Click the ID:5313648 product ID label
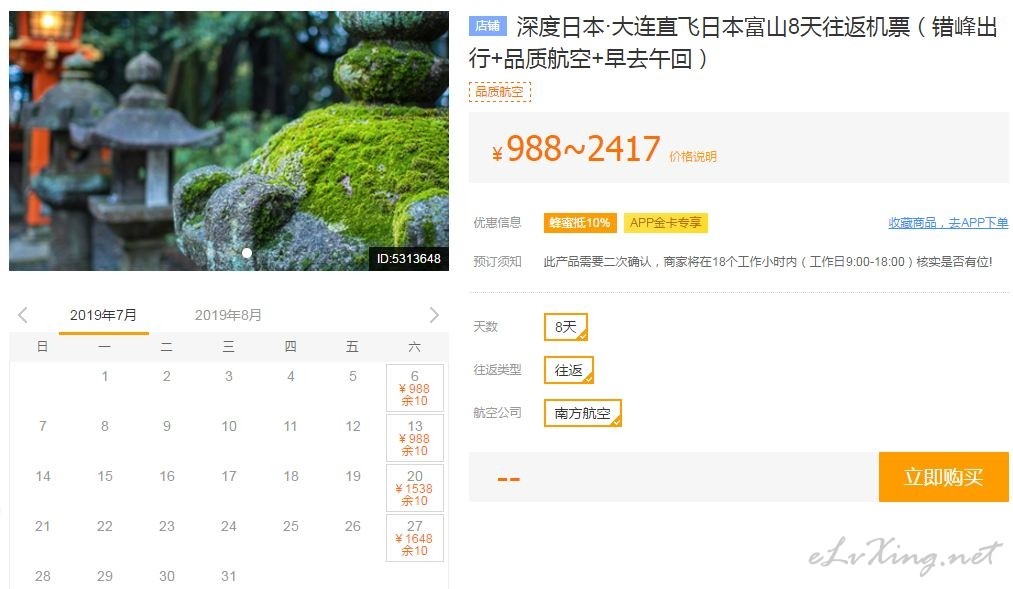Screen dimensions: 1013x589 (x=408, y=259)
